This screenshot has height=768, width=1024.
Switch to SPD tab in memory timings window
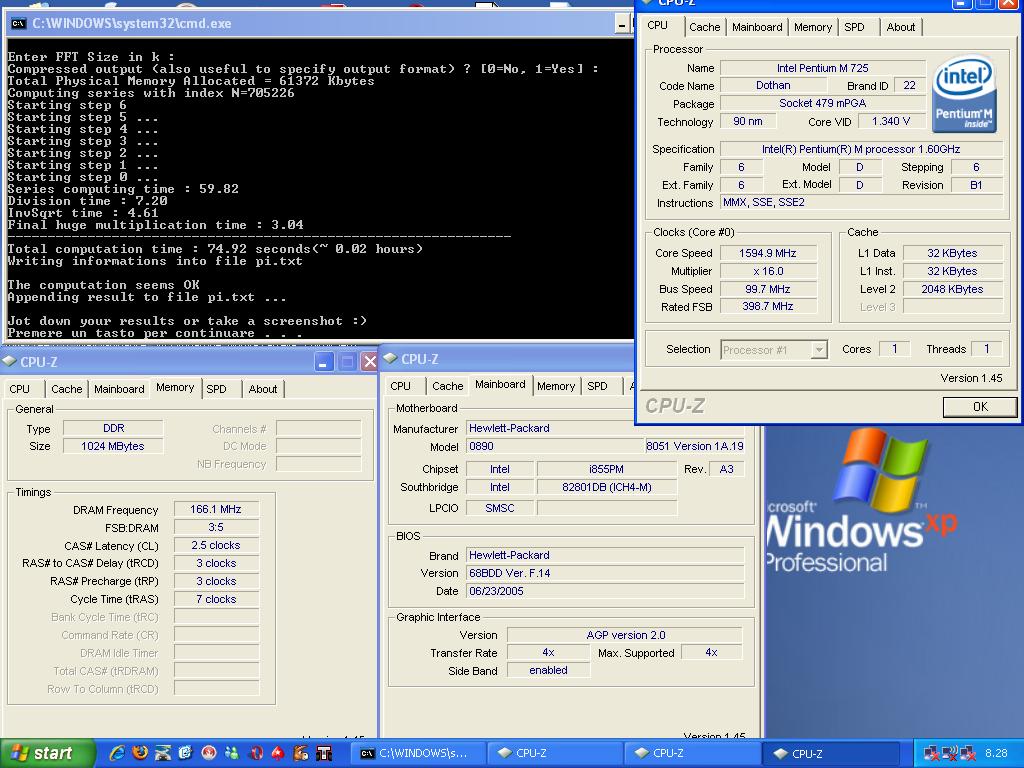coord(216,389)
